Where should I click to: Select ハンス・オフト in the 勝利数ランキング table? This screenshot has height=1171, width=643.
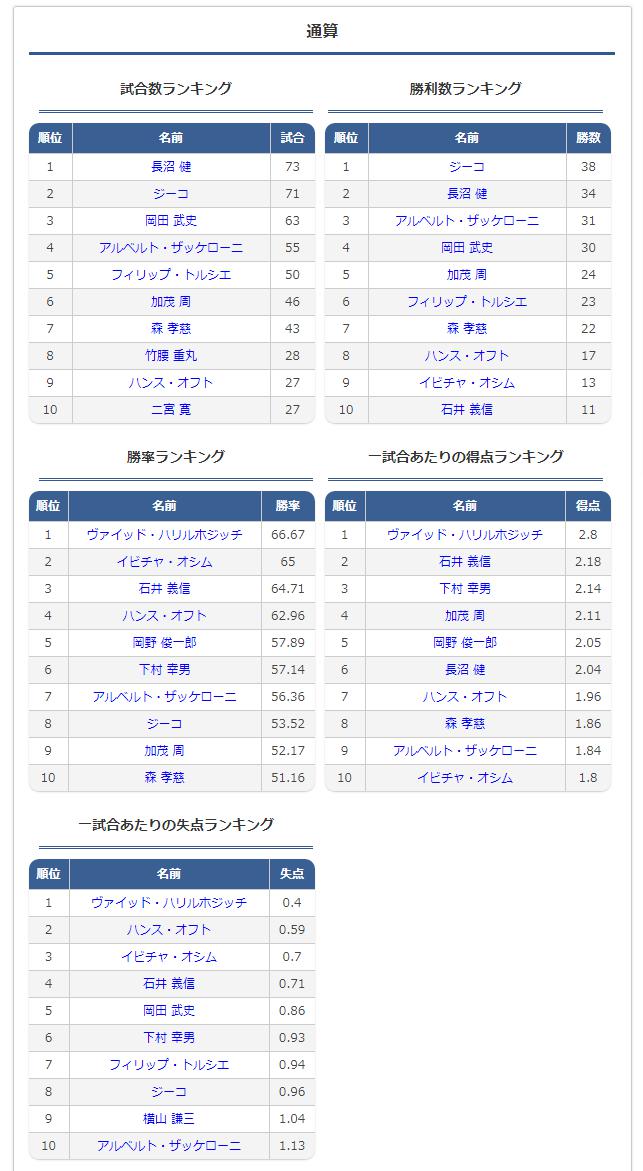pyautogui.click(x=466, y=355)
